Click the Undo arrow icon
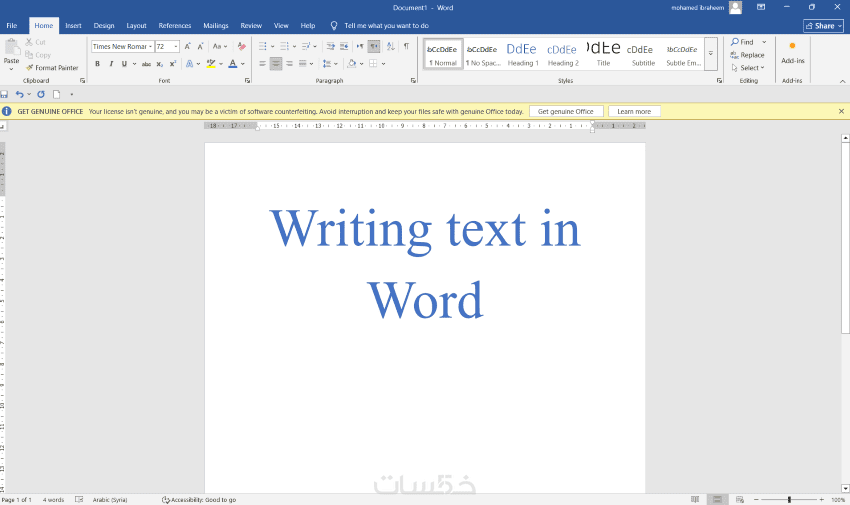 [19, 94]
